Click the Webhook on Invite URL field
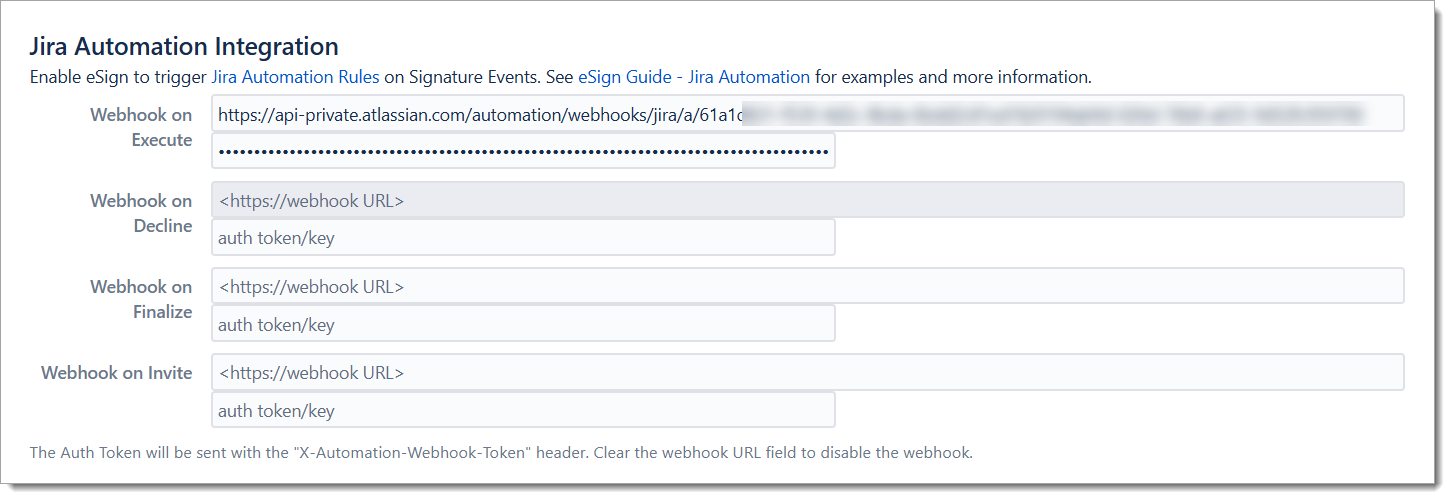 [x=807, y=372]
